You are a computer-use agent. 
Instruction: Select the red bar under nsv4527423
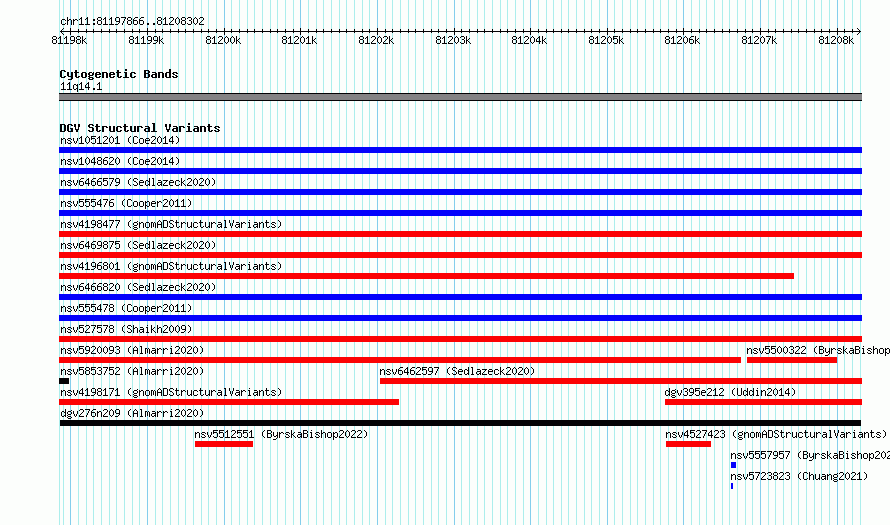click(x=688, y=444)
